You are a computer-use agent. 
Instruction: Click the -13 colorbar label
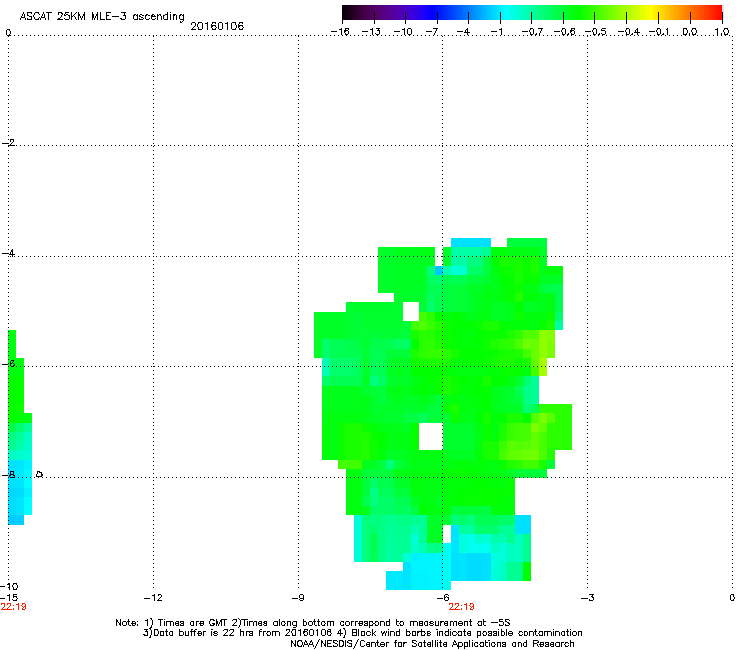[x=371, y=32]
